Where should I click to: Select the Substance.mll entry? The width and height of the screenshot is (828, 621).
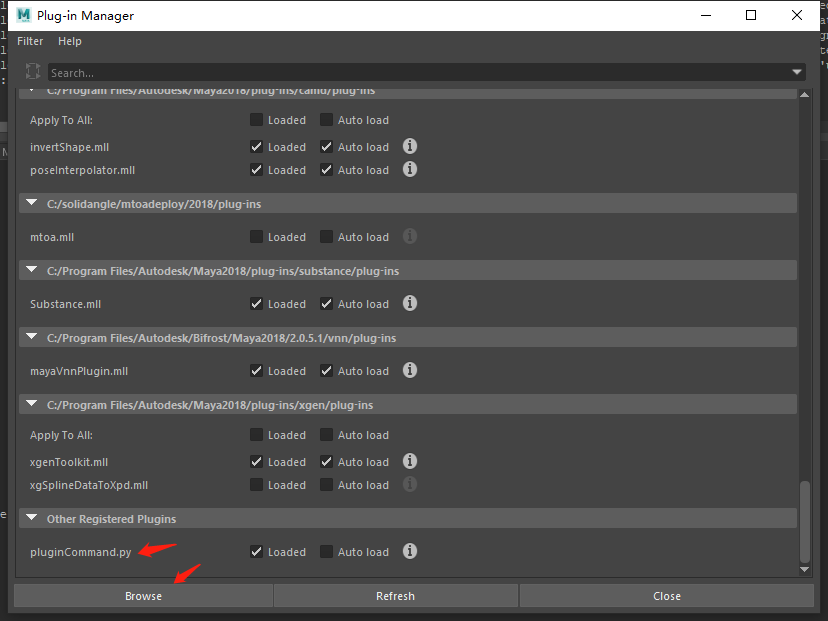pos(65,304)
